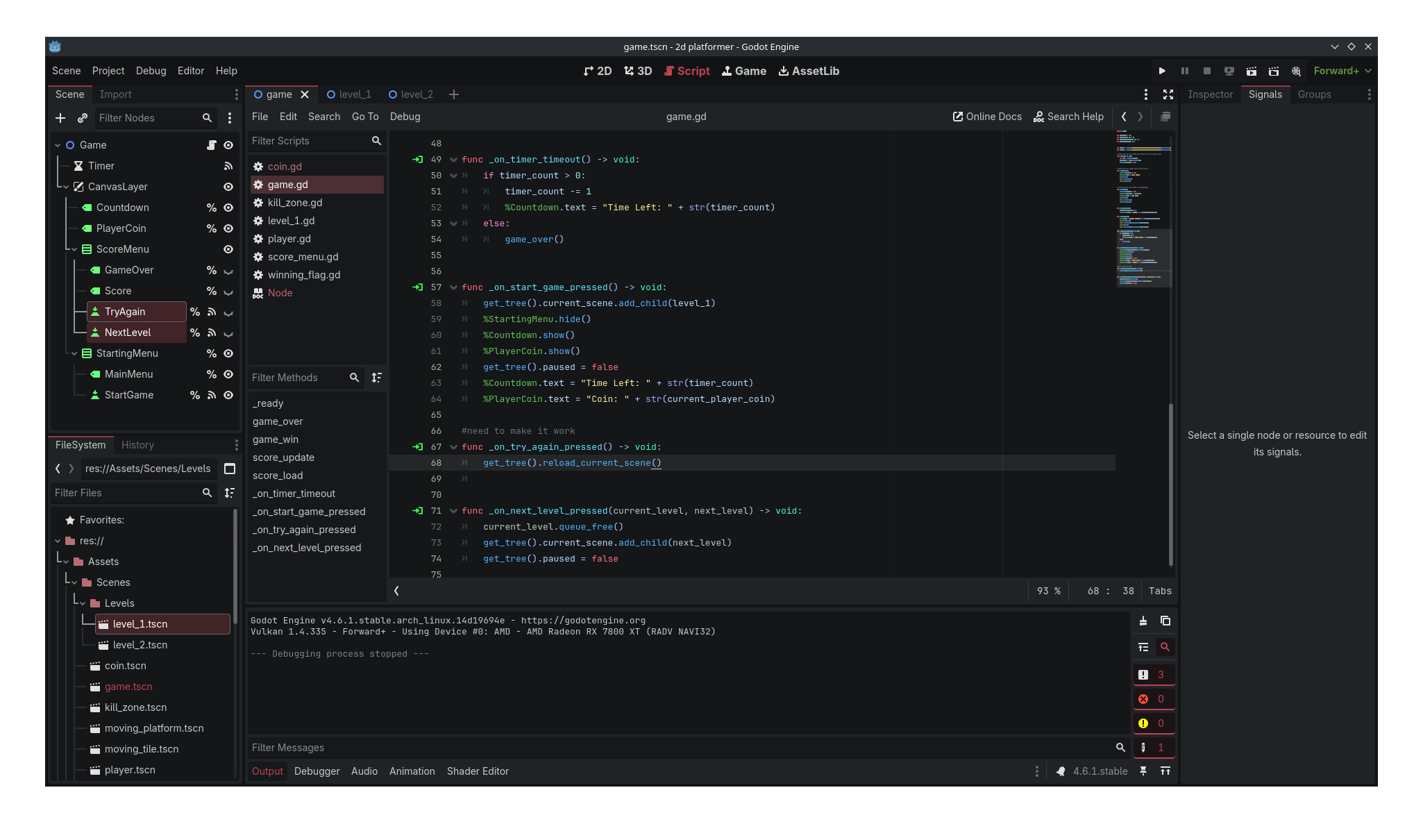Run the project with the play button

click(x=1162, y=71)
